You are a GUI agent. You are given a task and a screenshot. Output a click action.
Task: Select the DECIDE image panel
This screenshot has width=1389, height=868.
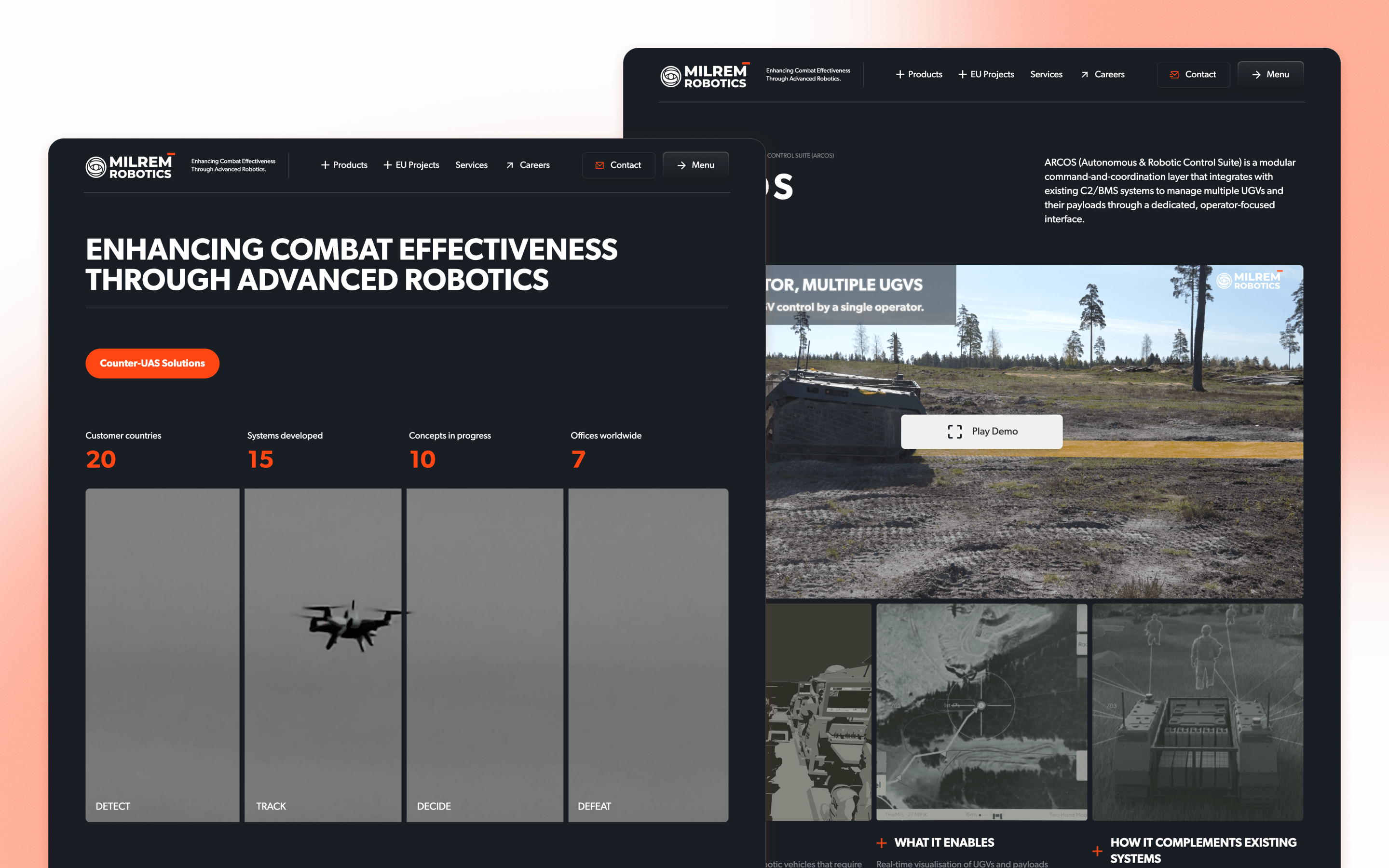[x=485, y=655]
